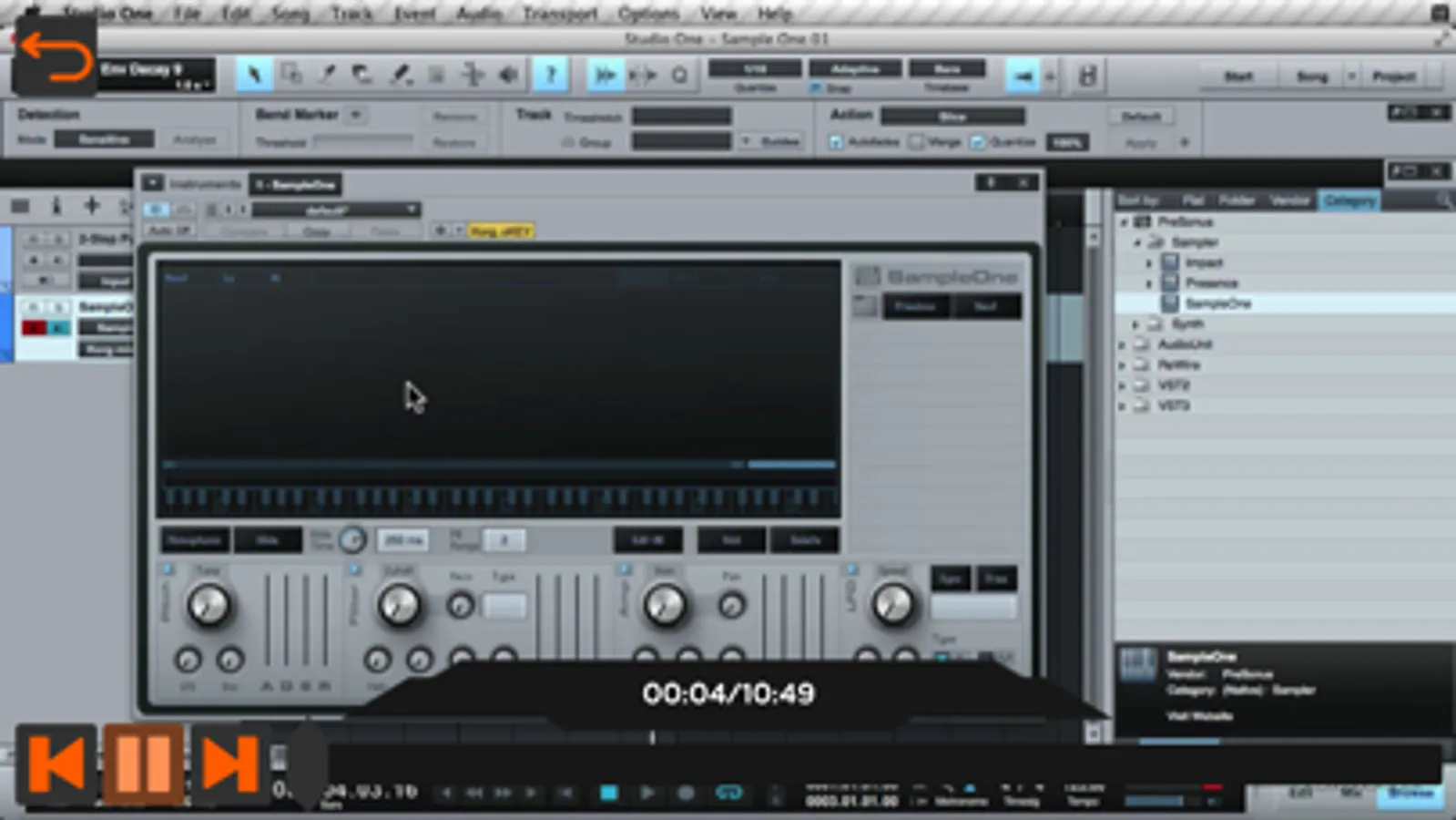1456x820 pixels.
Task: Select the Arrow tool in the toolbar
Action: click(254, 75)
